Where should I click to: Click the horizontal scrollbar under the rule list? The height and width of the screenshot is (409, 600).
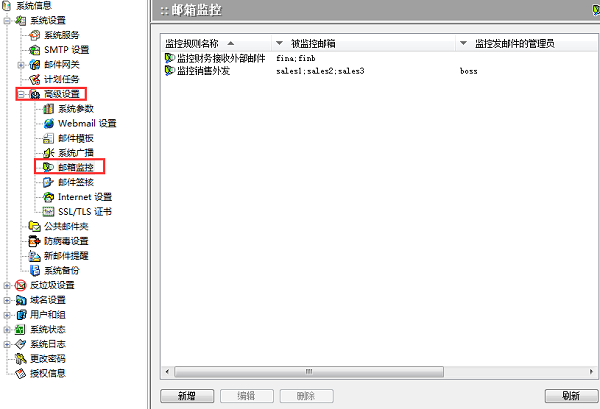(x=300, y=372)
